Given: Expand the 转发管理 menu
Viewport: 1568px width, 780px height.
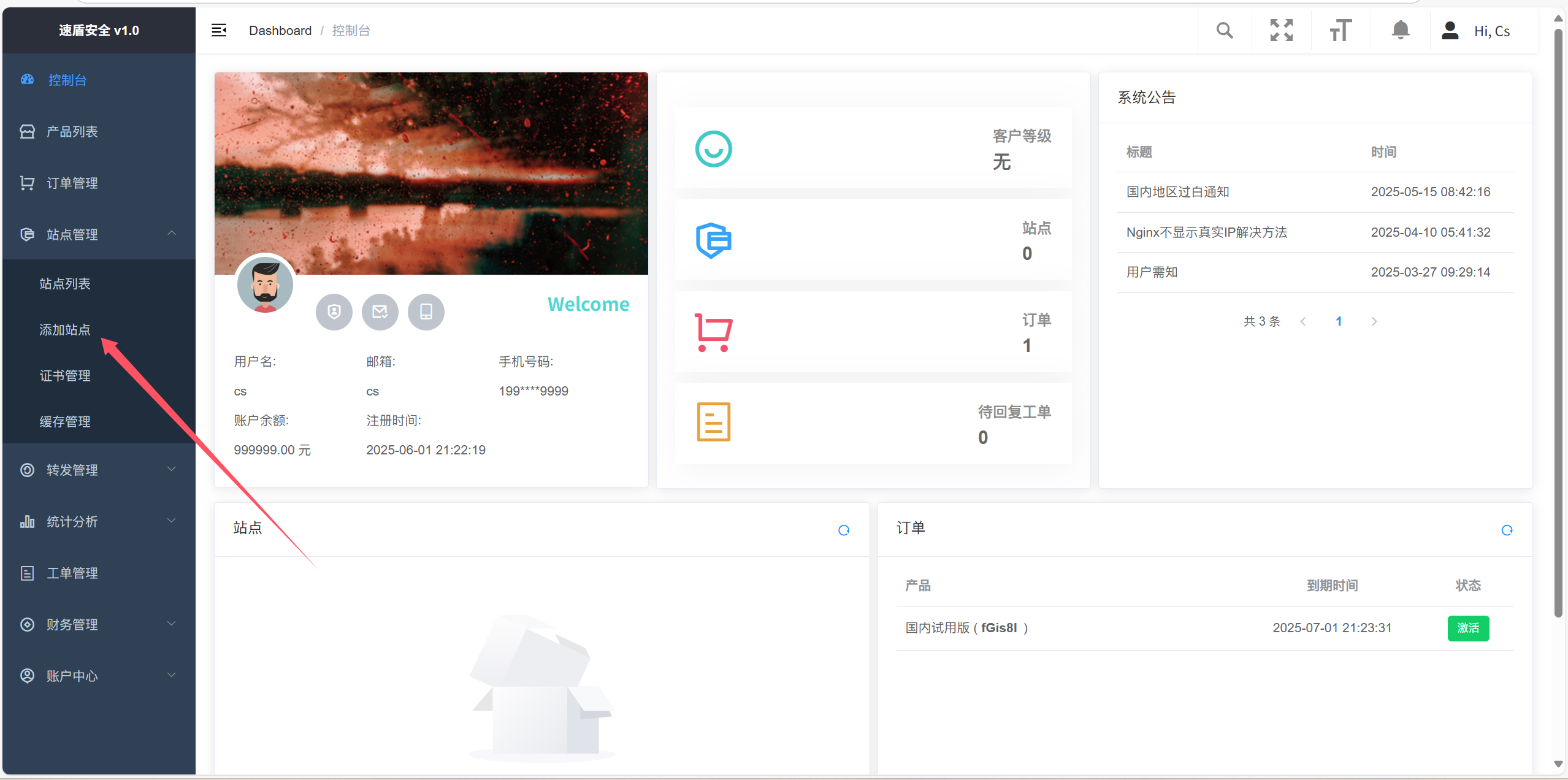Looking at the screenshot, I should [x=72, y=470].
